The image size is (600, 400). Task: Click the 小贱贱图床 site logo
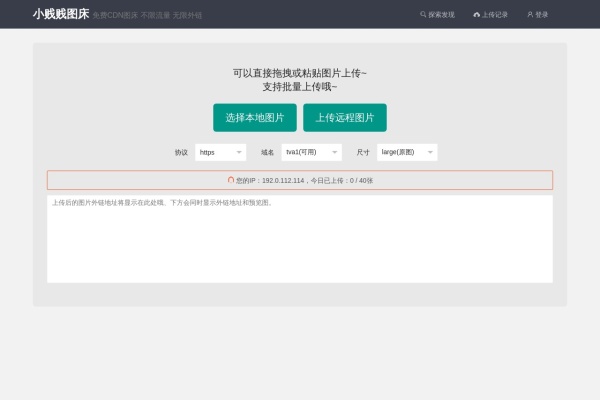[60, 15]
